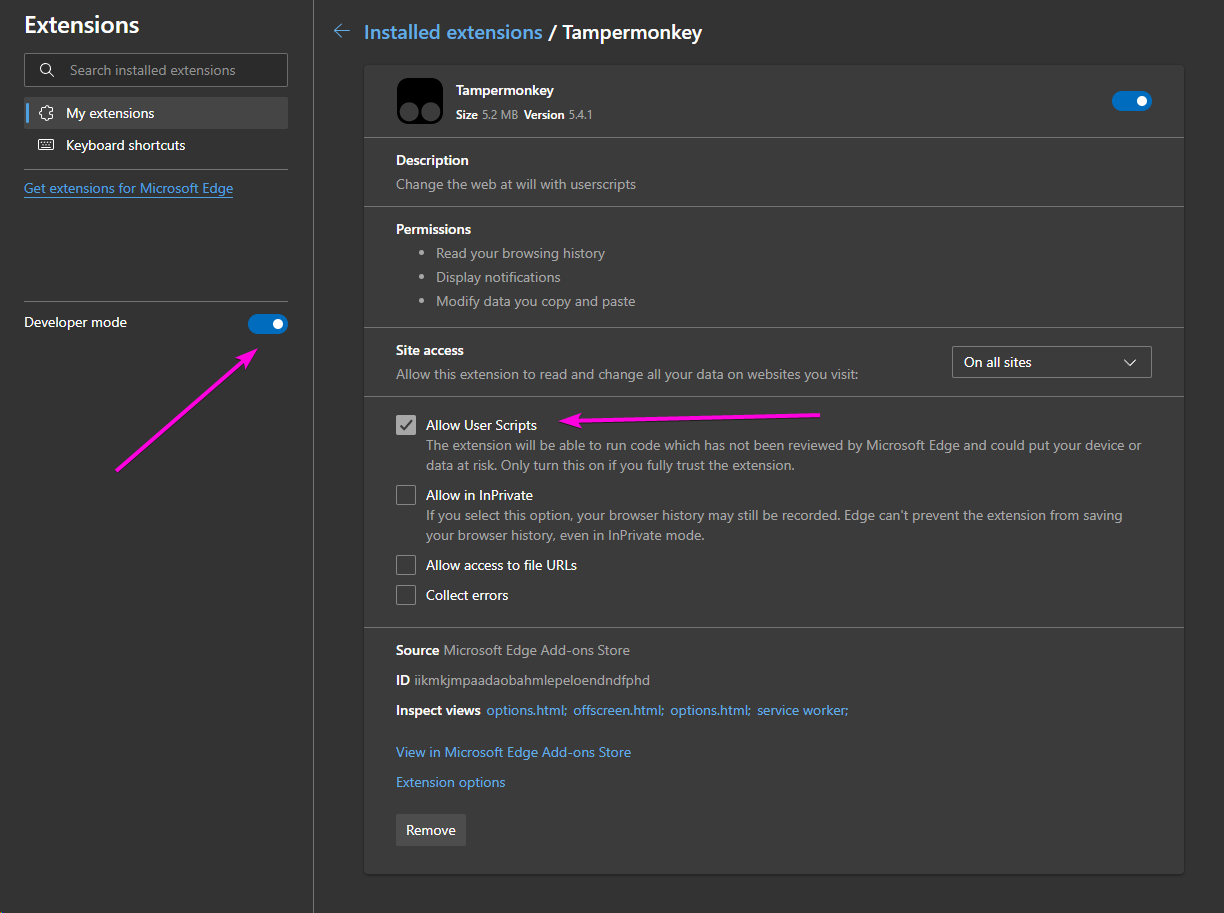Enable Allow in InPrivate checkbox
This screenshot has height=913, width=1224.
(406, 495)
